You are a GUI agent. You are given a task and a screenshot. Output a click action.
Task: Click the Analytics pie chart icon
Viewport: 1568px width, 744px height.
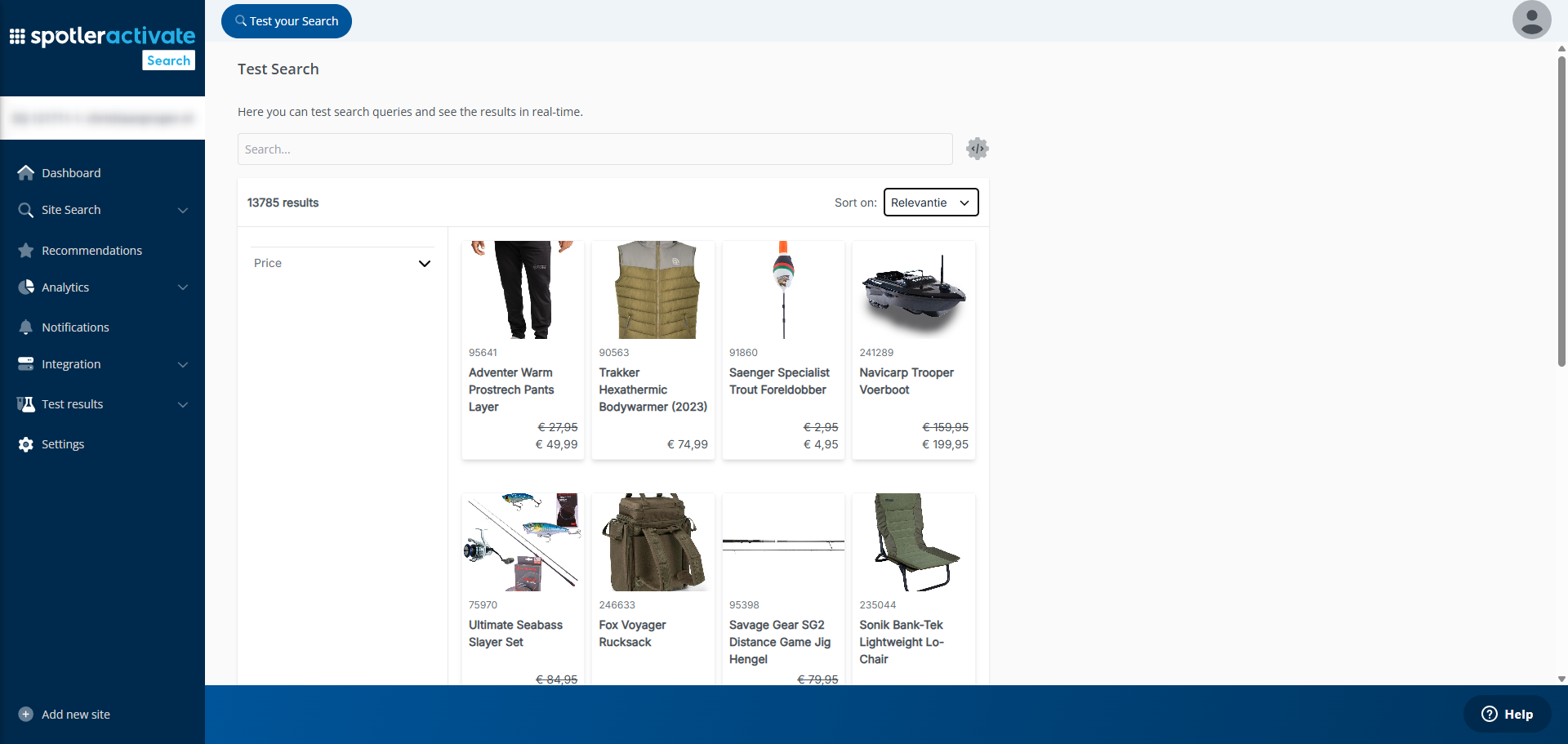(26, 287)
